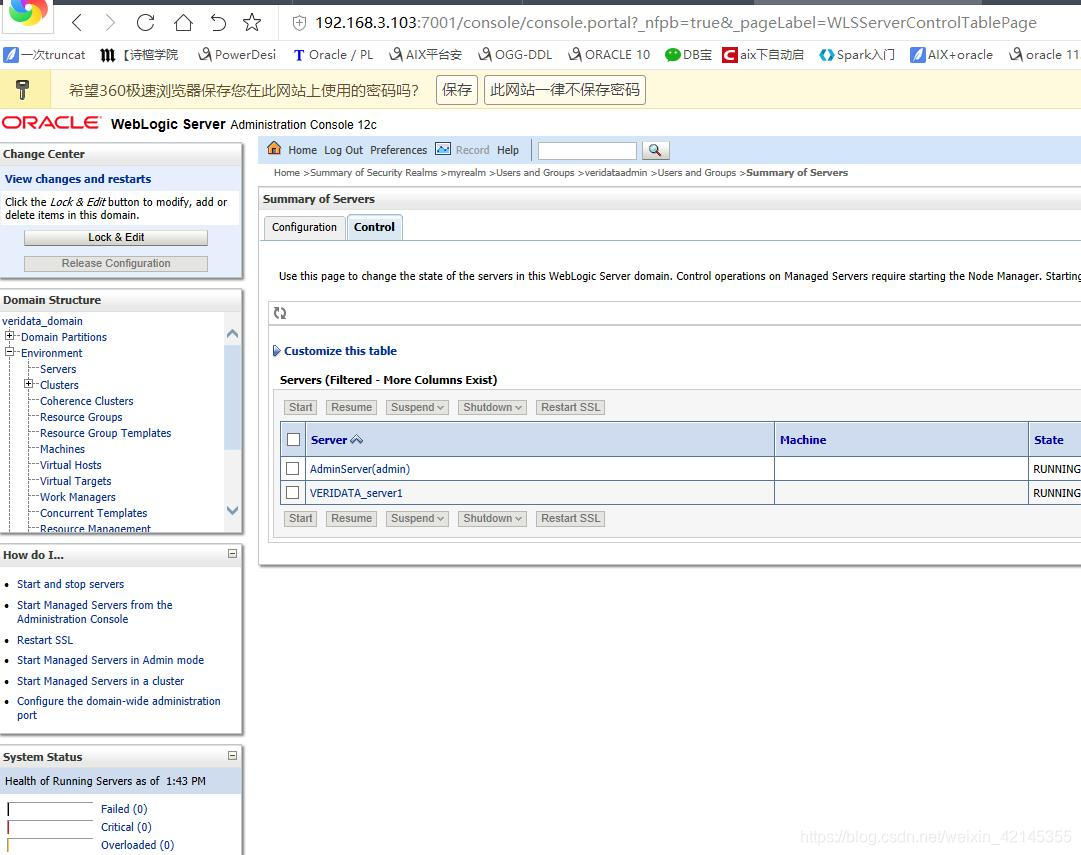Click the top Restart SSL button

point(570,408)
